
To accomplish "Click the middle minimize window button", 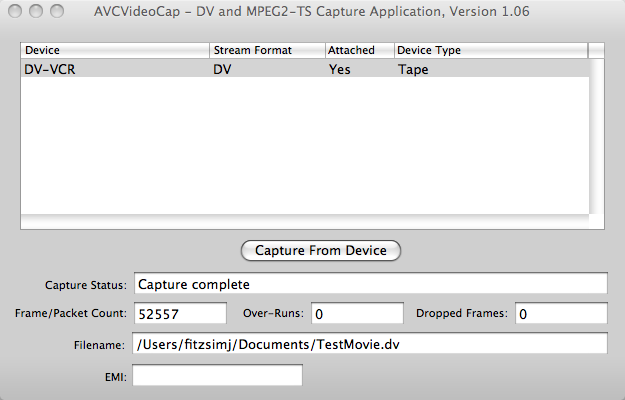I will (x=36, y=11).
